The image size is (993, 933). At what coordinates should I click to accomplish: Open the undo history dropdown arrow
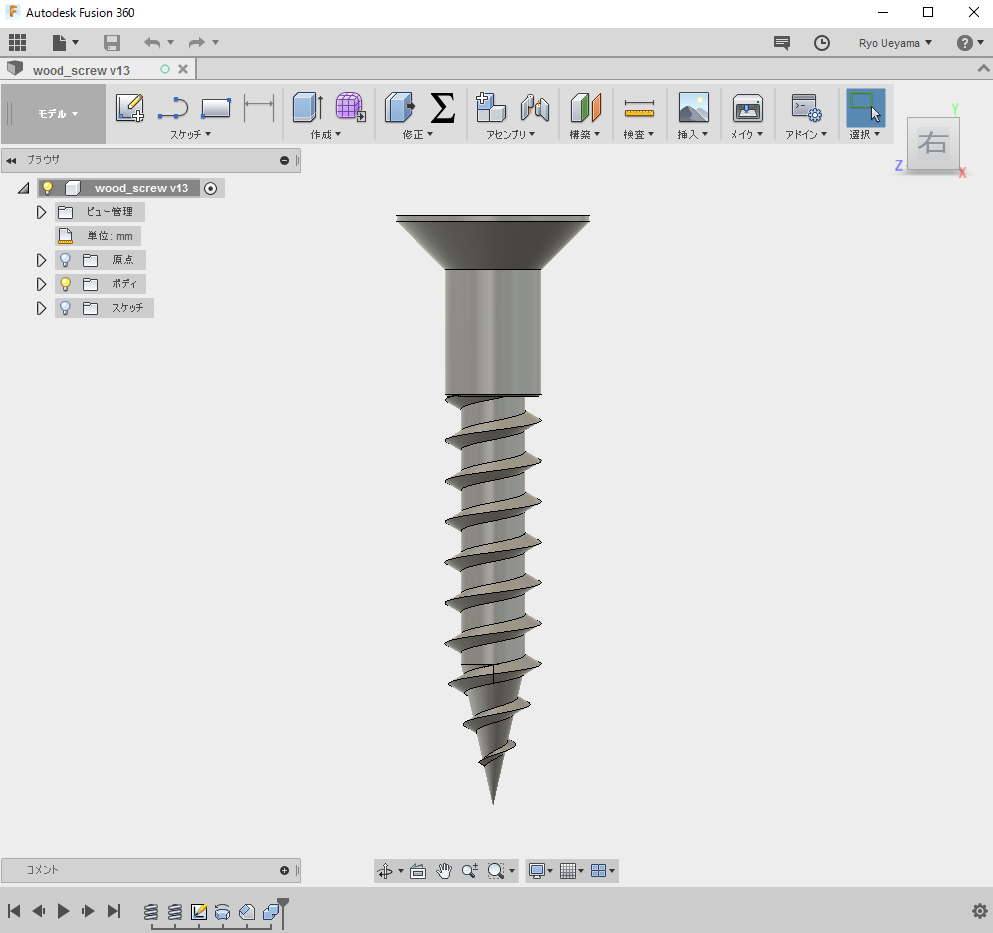pos(170,42)
